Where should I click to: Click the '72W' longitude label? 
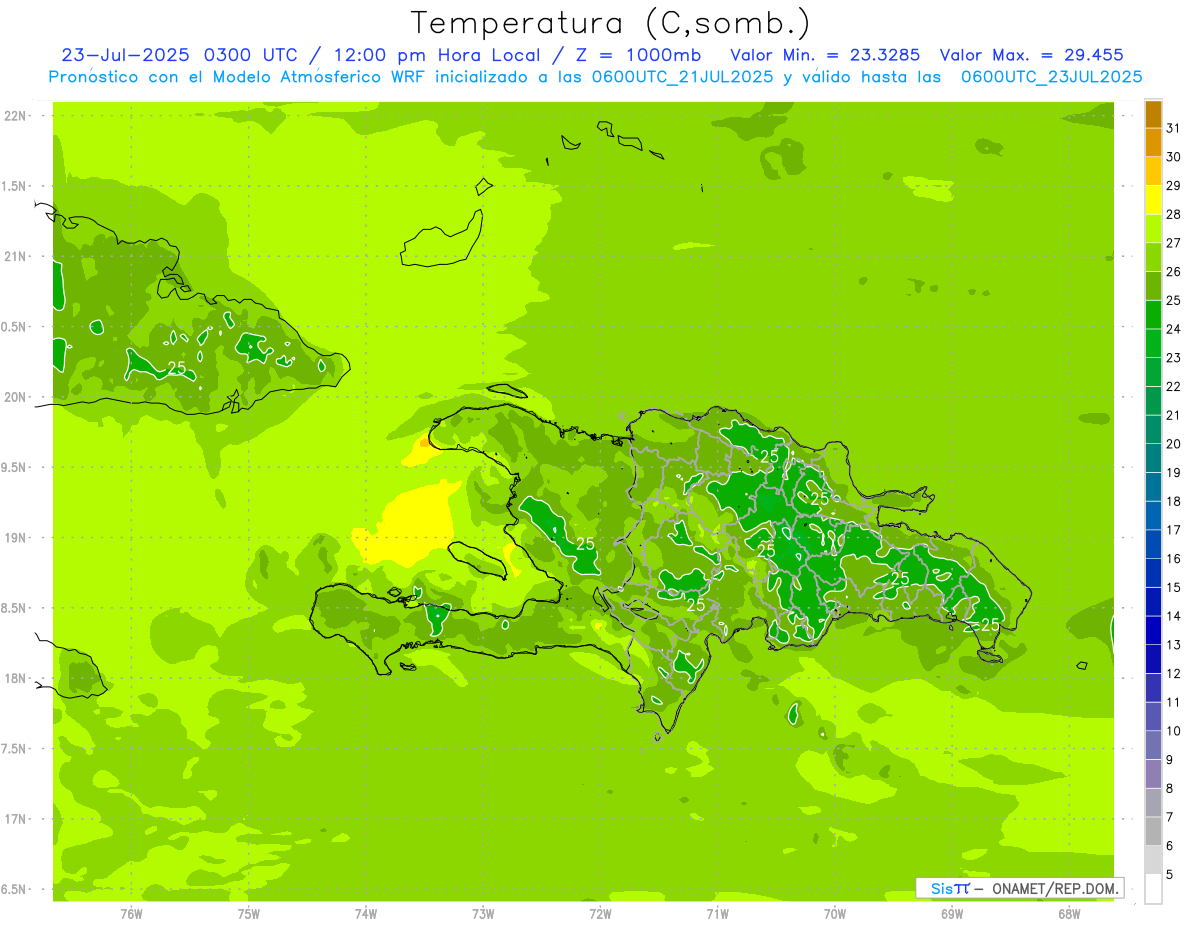click(600, 914)
